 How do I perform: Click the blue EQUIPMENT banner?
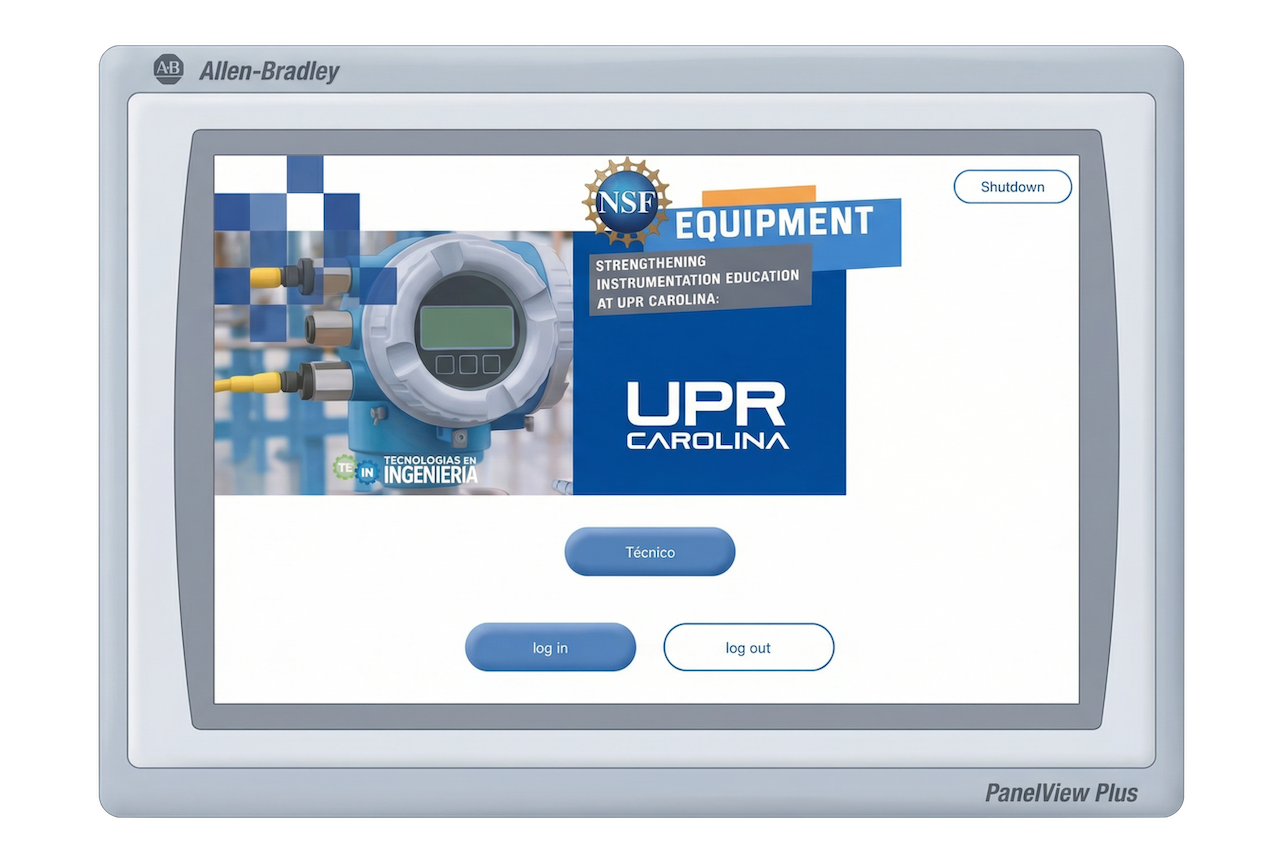tap(775, 223)
